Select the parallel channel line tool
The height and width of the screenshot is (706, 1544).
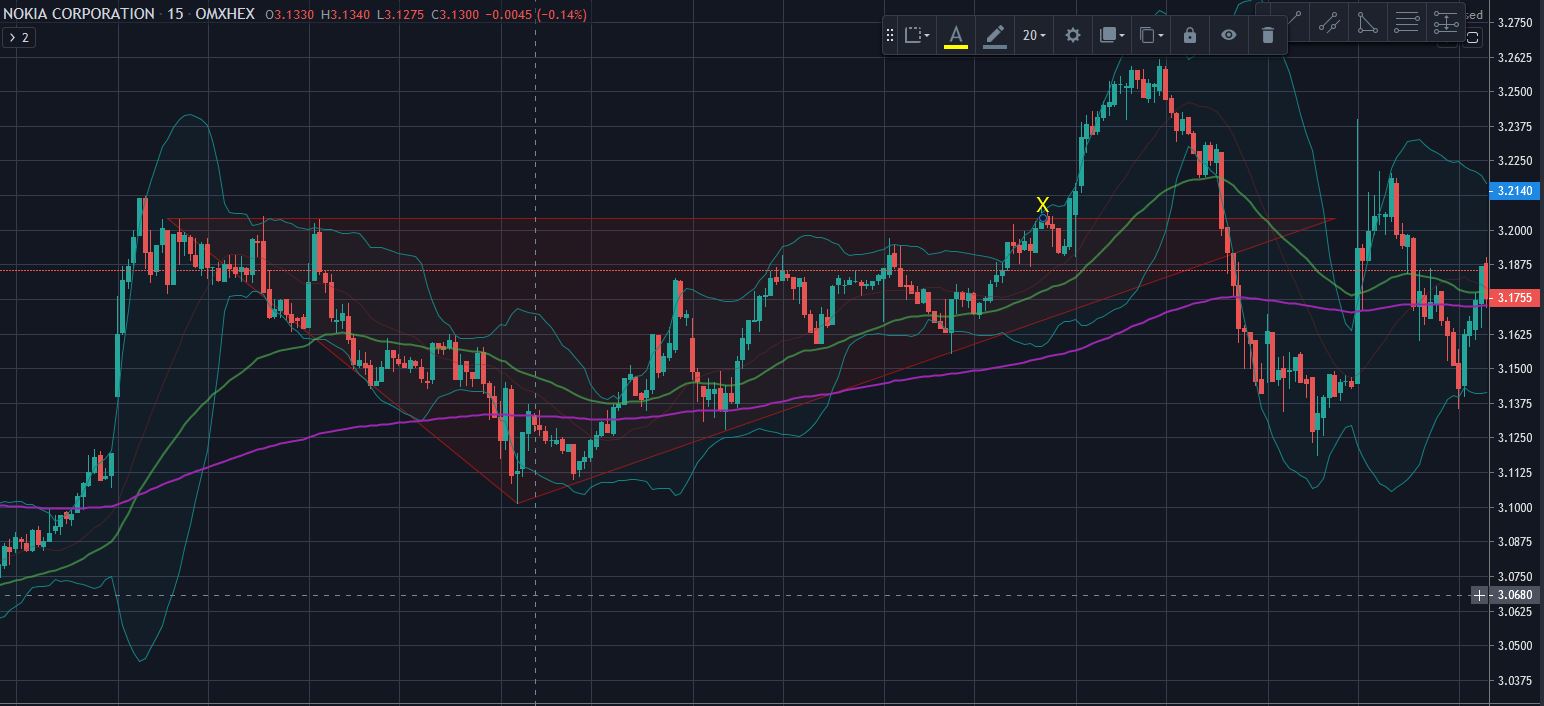[1329, 22]
